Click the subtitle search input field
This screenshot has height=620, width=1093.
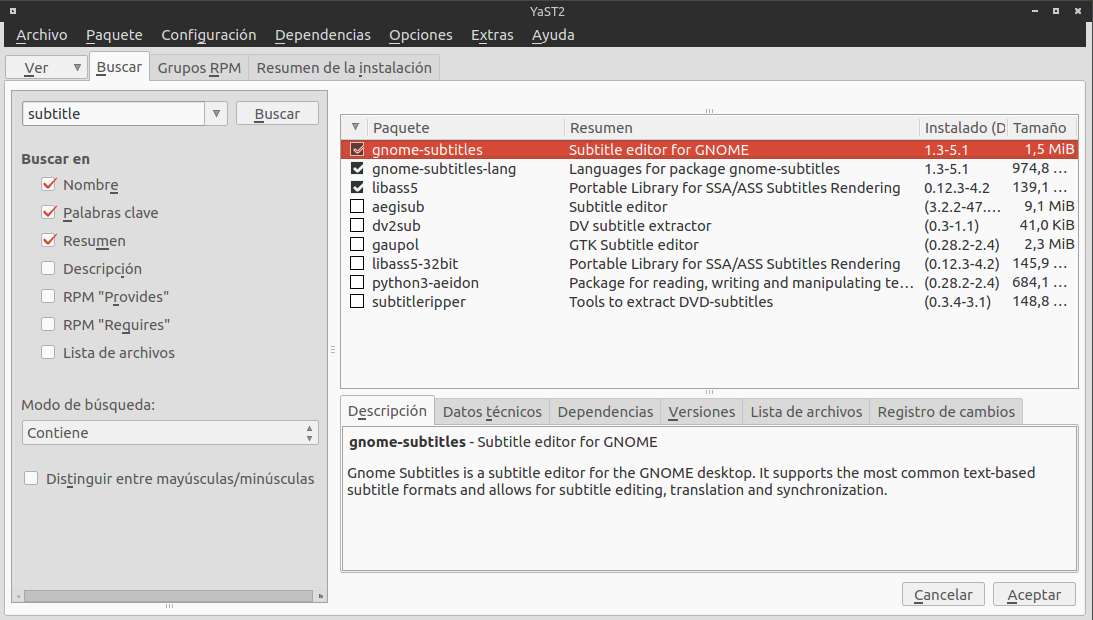coord(112,113)
